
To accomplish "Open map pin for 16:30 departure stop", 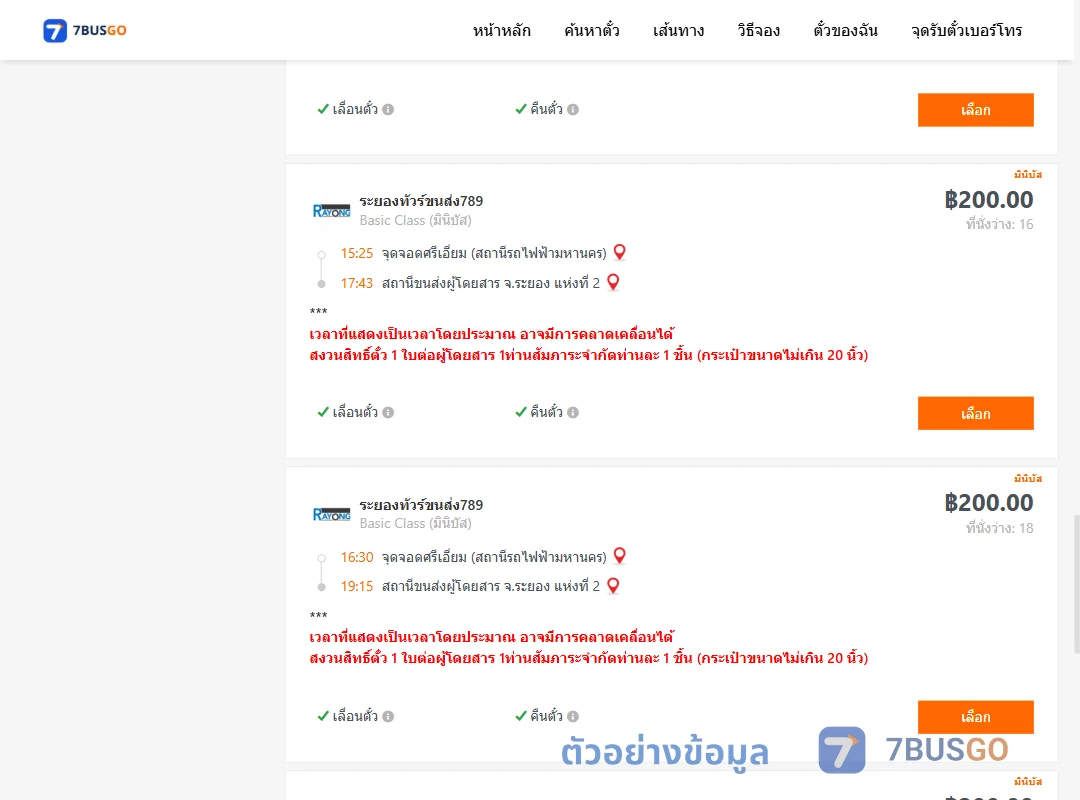I will (620, 555).
